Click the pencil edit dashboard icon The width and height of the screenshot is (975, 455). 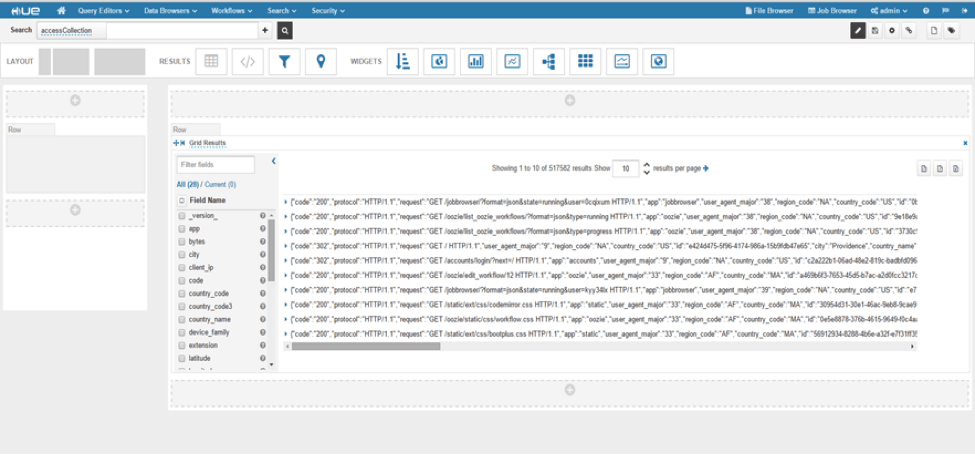tap(857, 31)
